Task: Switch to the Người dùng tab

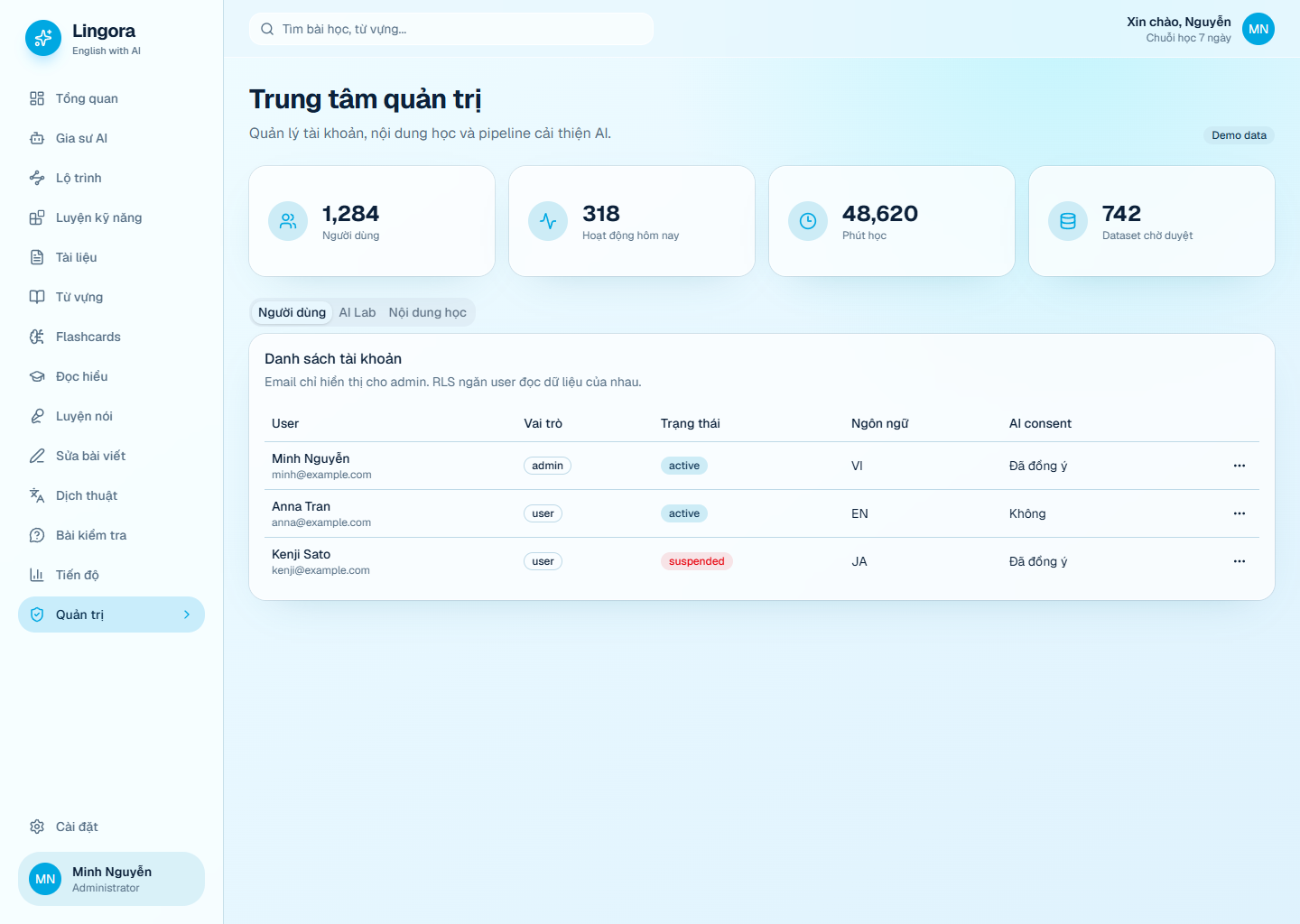Action: 292,312
